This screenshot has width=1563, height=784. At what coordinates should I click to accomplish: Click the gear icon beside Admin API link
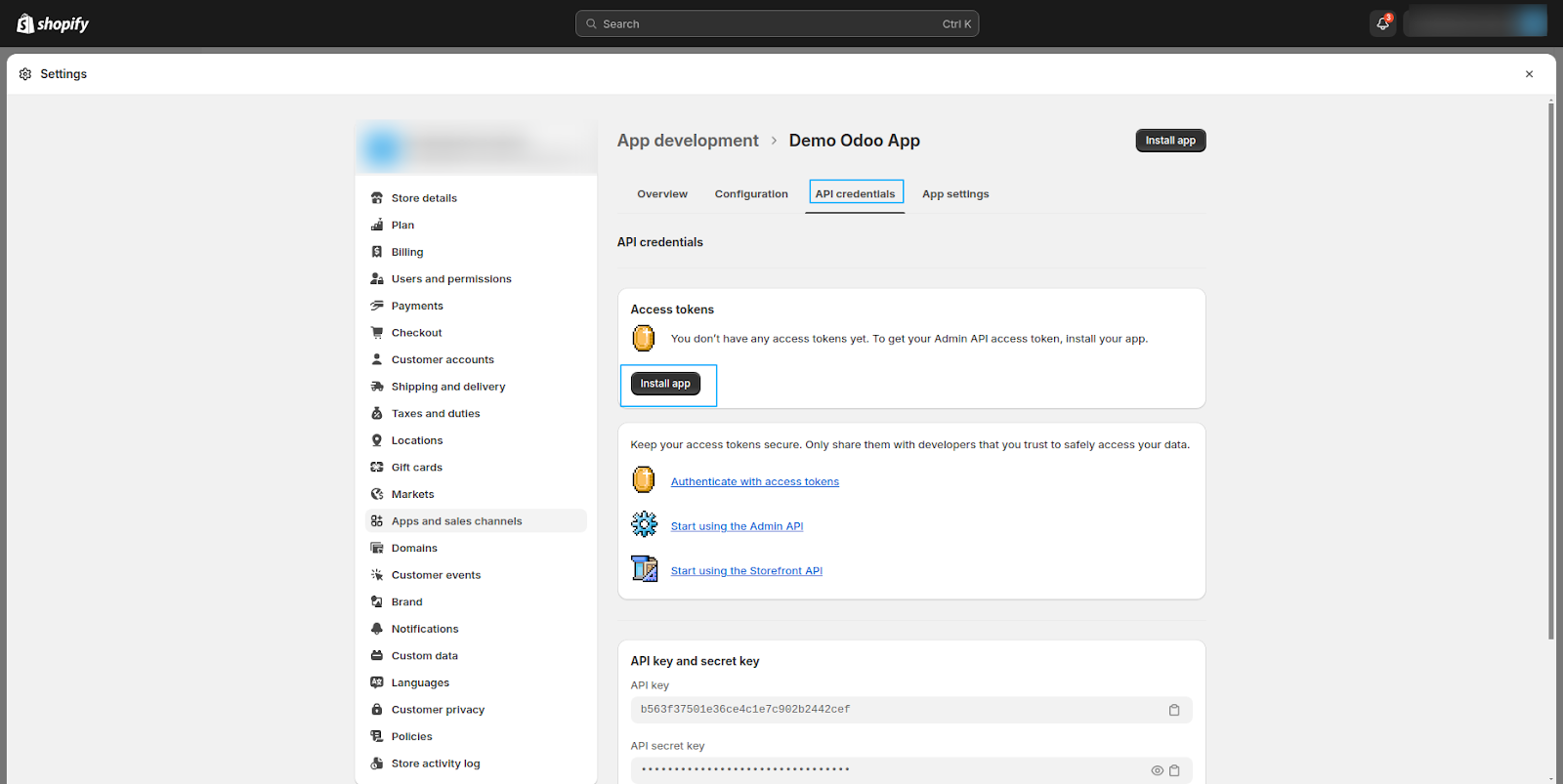(x=644, y=524)
